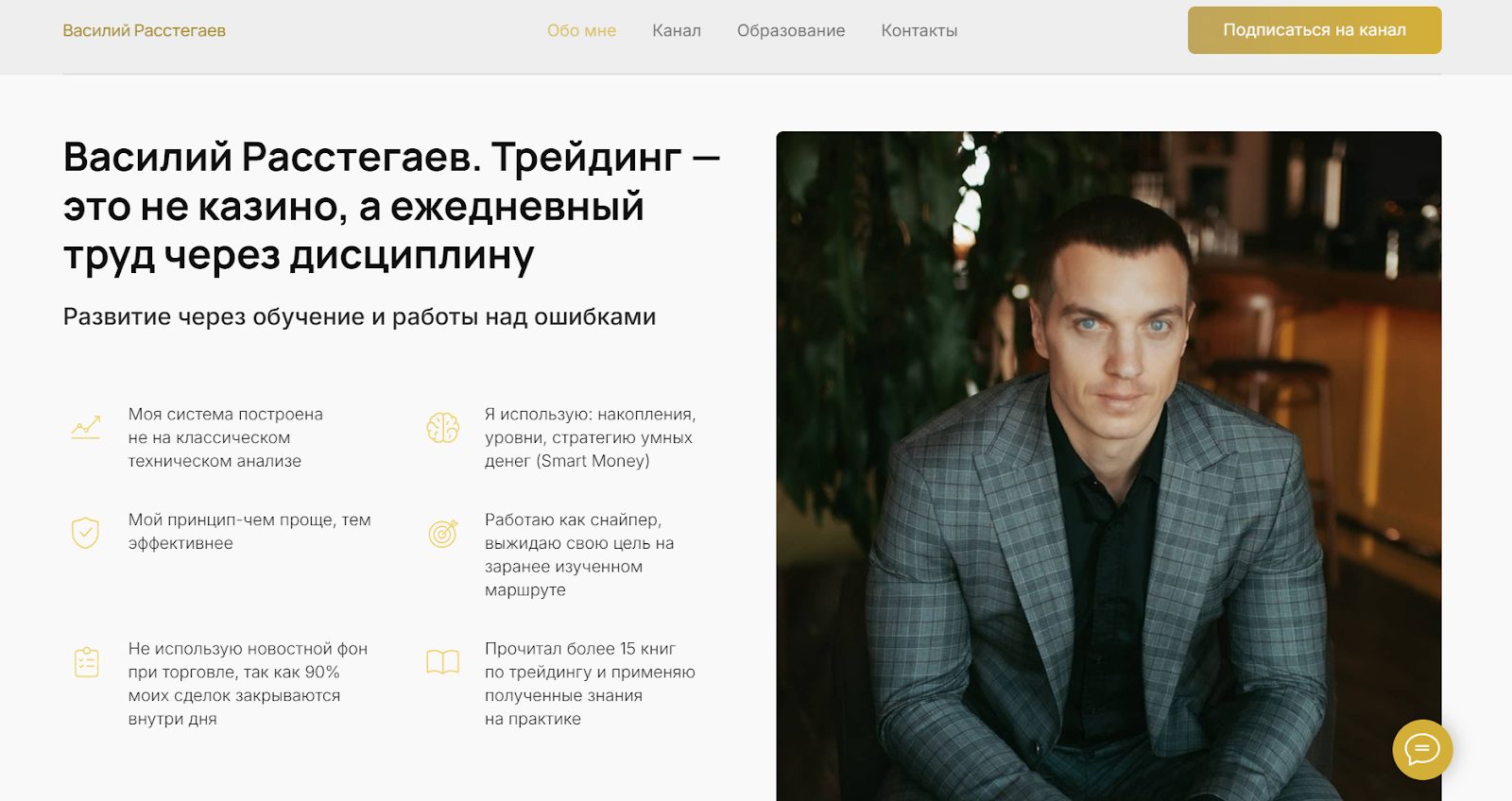This screenshot has height=801, width=1512.
Task: Go to the Канал section
Action: (677, 30)
